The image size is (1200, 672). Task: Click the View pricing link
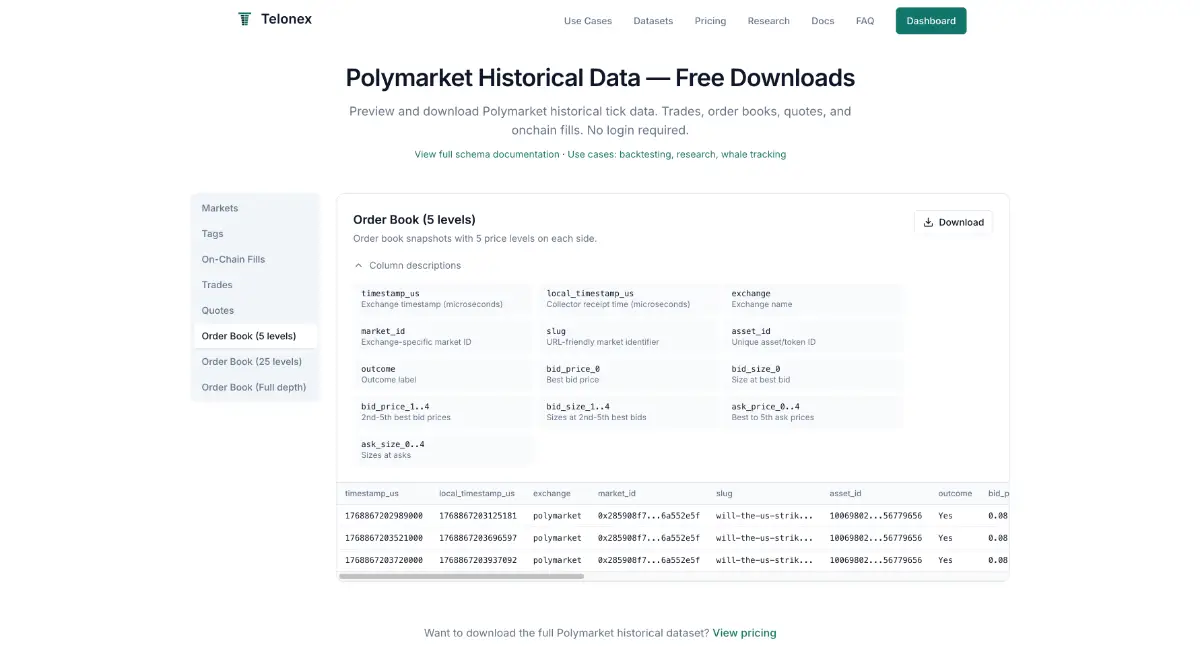pos(744,633)
